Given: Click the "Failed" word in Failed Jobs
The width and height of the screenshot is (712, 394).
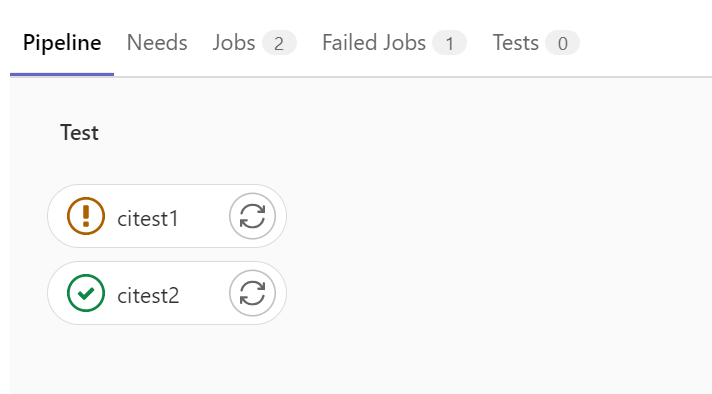Looking at the screenshot, I should click(349, 43).
